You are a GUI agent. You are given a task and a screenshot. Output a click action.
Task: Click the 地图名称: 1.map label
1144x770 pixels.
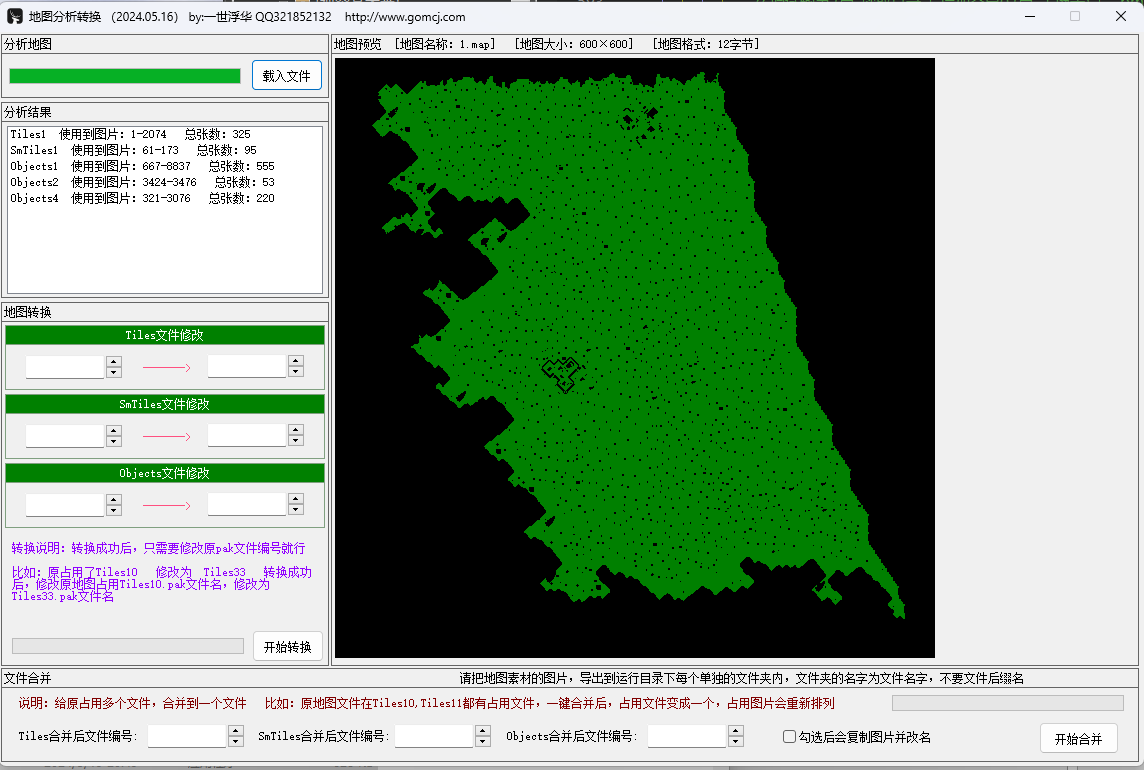point(445,45)
